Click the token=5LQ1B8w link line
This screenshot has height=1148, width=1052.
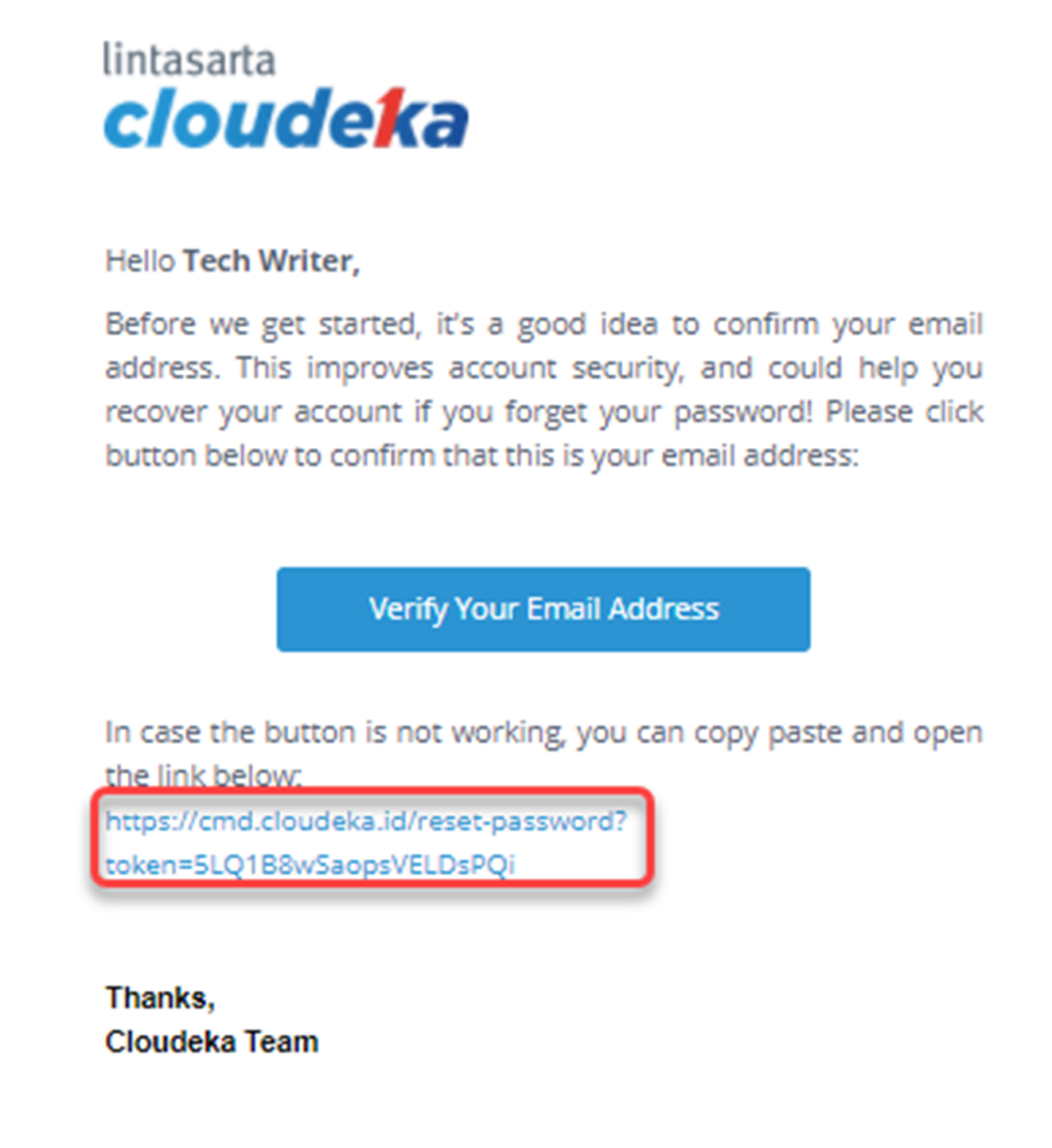[310, 865]
